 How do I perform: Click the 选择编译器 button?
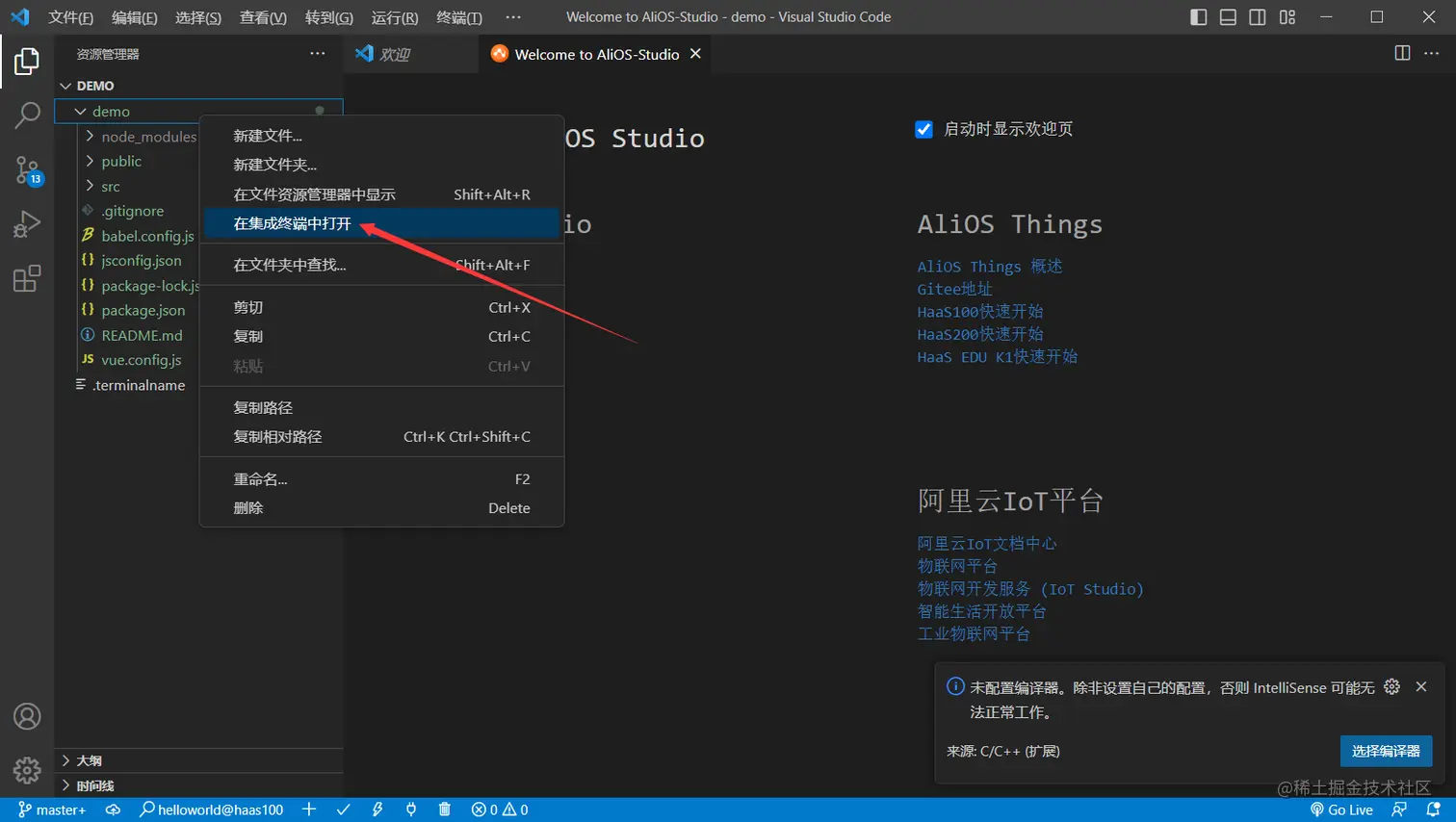click(x=1386, y=751)
